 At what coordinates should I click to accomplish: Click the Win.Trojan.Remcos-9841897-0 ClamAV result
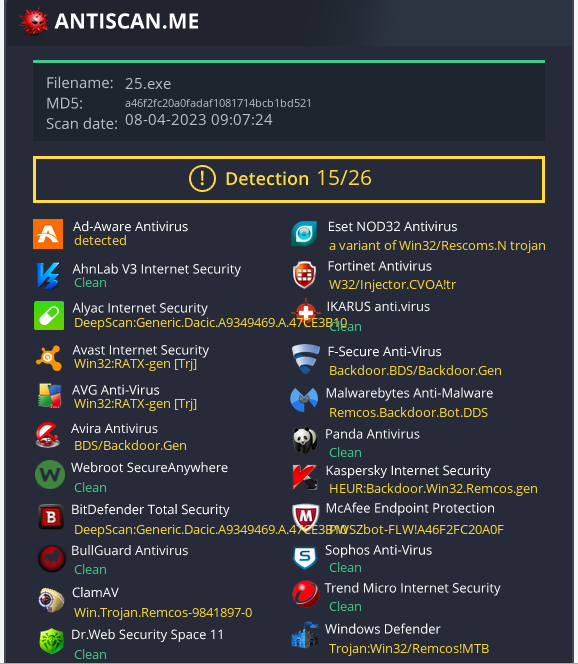coord(163,612)
